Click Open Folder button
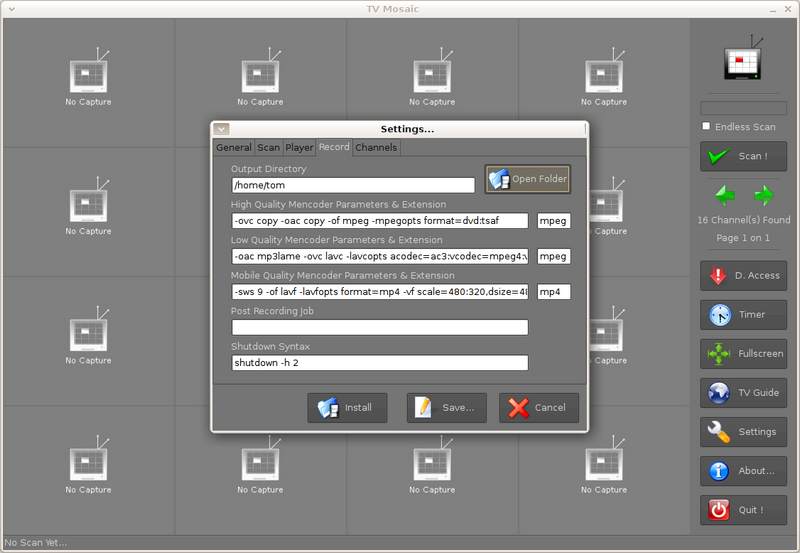 (x=528, y=179)
